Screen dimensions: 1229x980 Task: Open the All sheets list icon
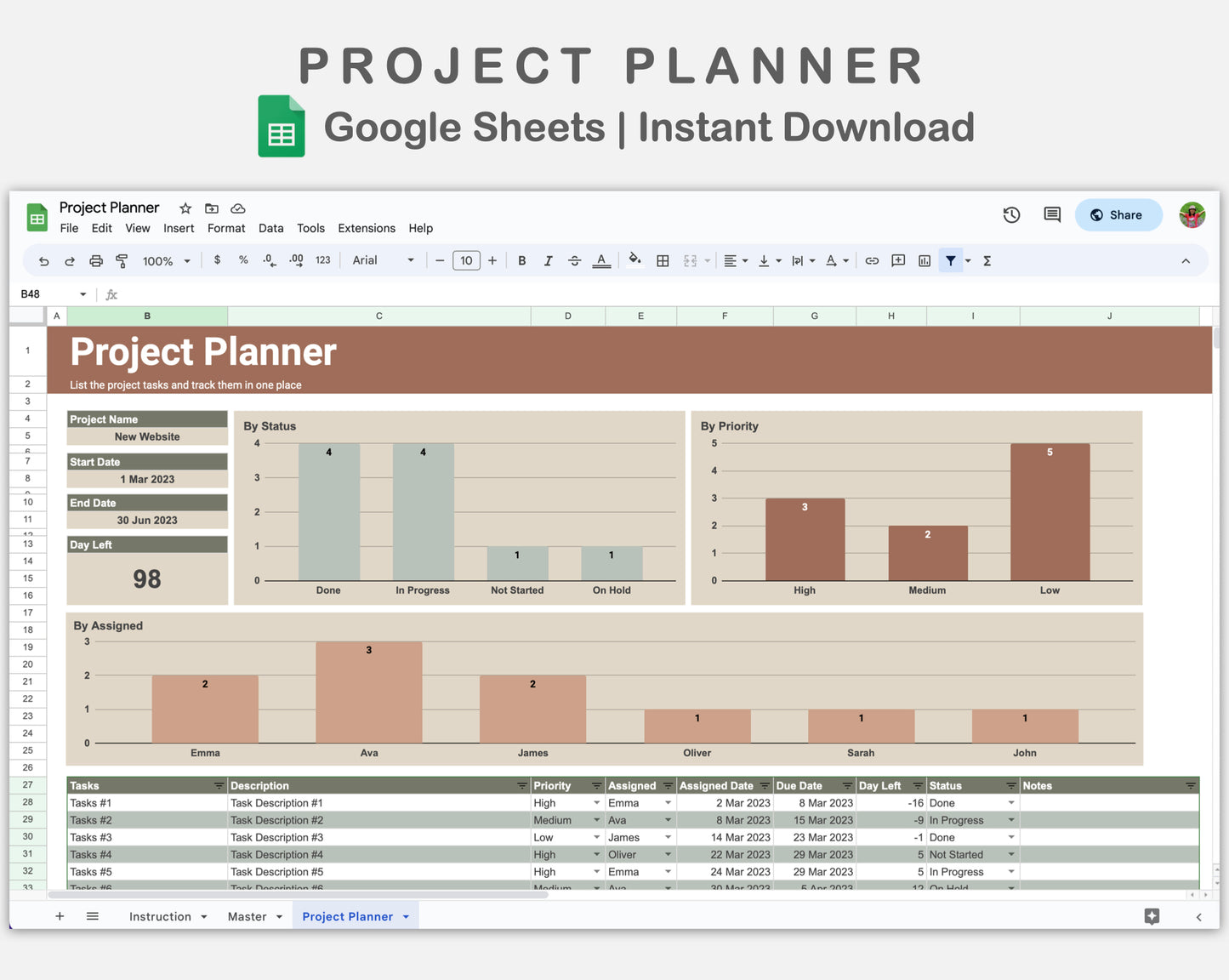click(x=93, y=916)
